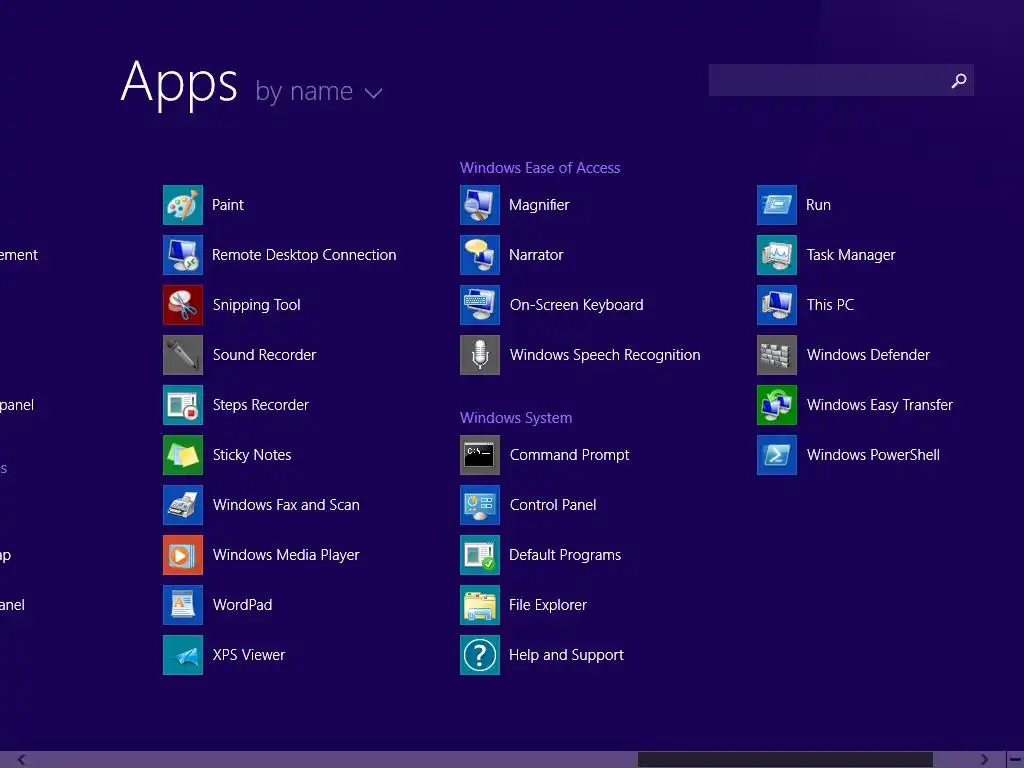Click the 'This PC' label
The image size is (1024, 768).
coord(830,305)
